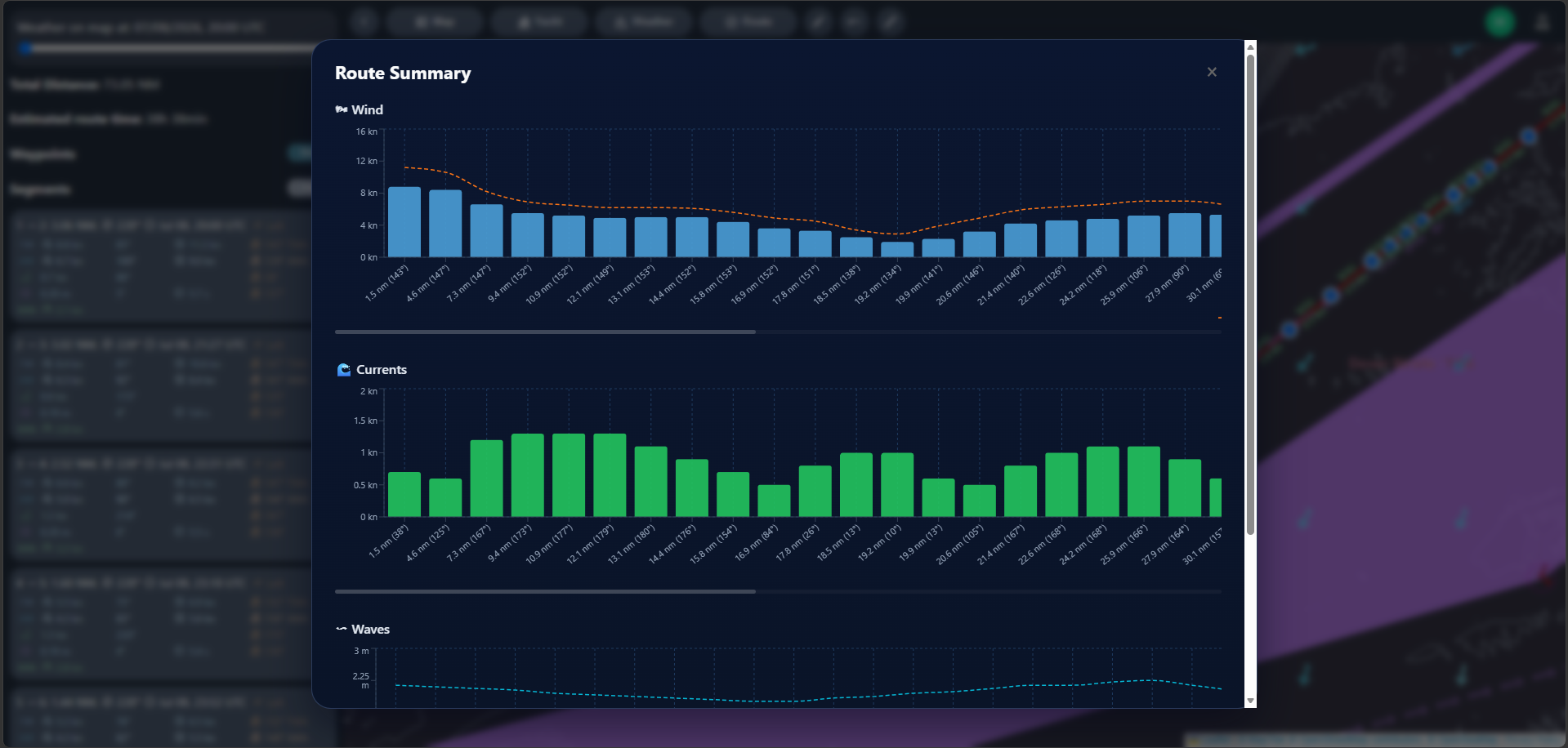Image resolution: width=1568 pixels, height=748 pixels.
Task: Select the Route Summary title
Action: [x=403, y=73]
